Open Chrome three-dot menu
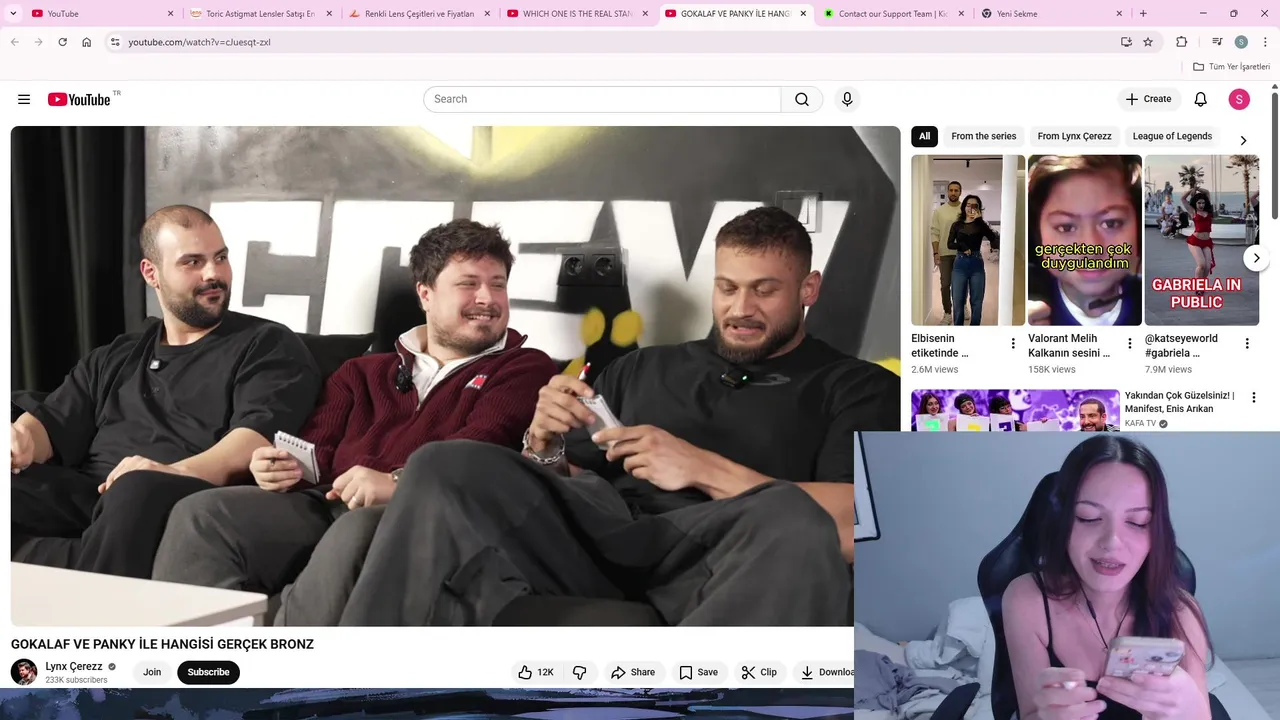 pyautogui.click(x=1265, y=42)
